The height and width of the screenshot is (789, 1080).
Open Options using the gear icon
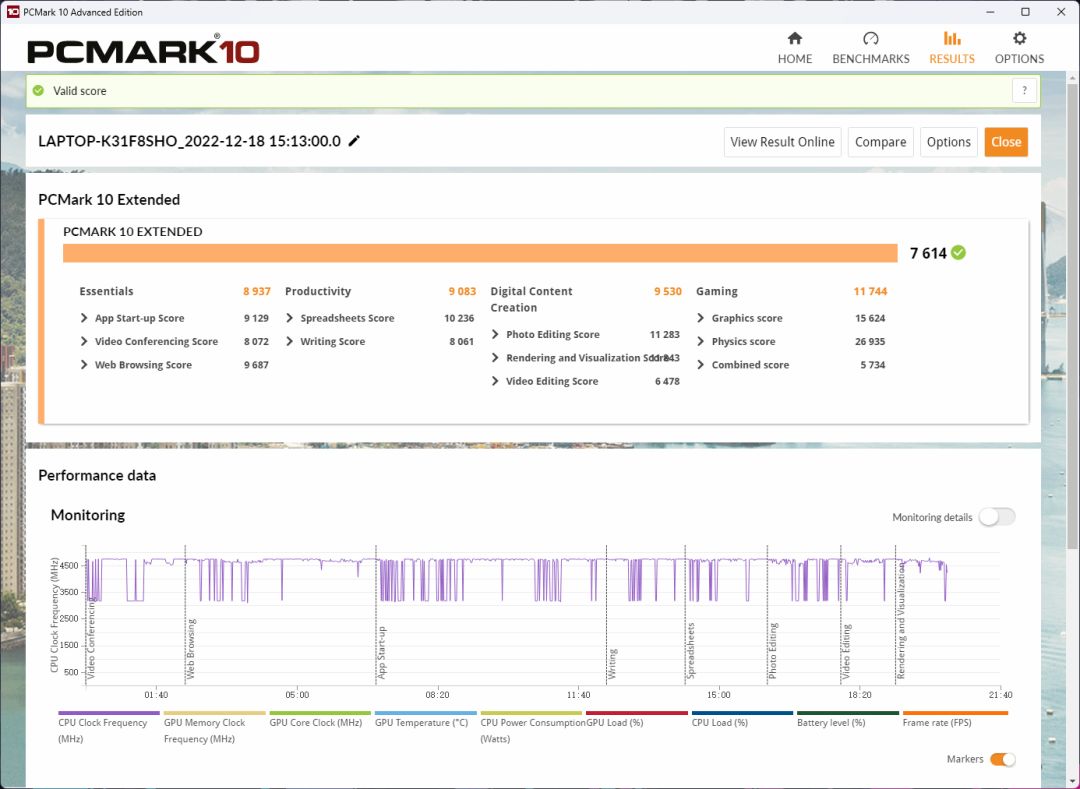[1019, 39]
